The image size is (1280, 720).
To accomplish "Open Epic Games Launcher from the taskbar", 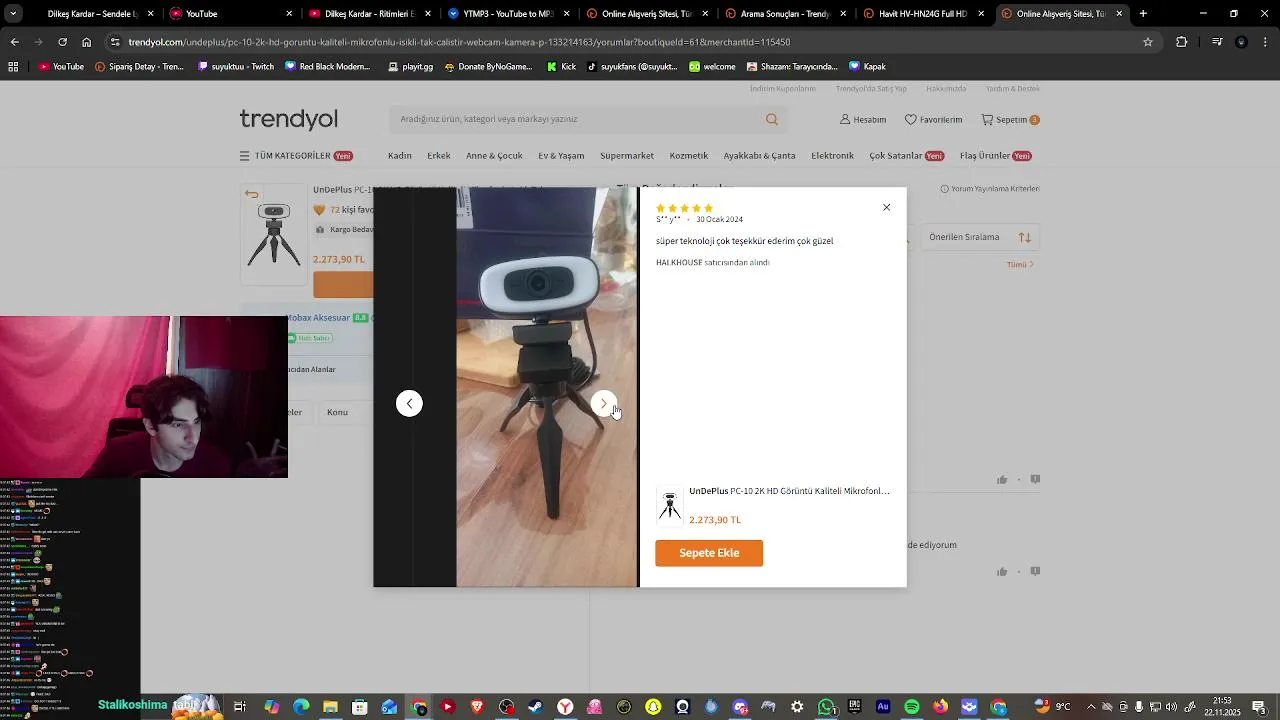I will coord(855,707).
